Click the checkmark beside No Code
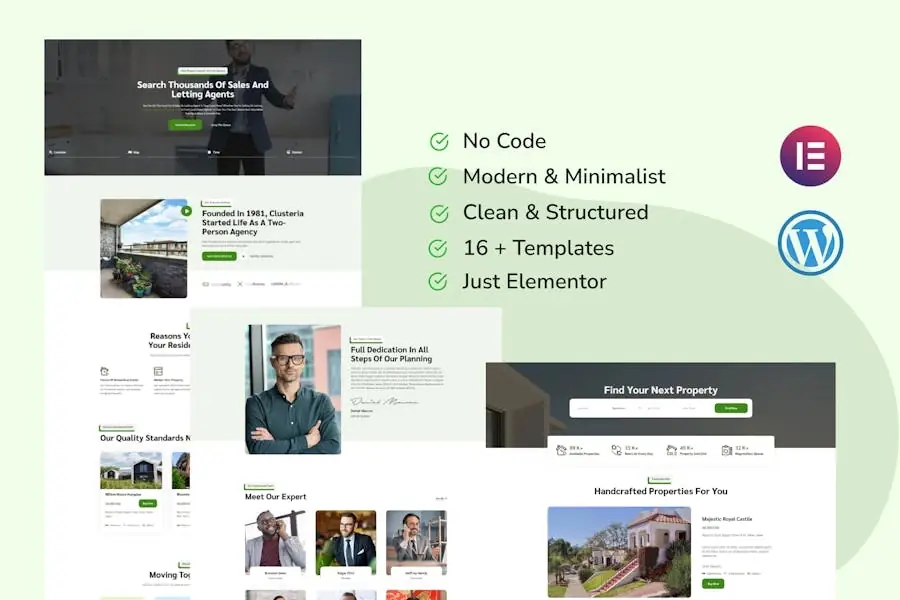This screenshot has height=600, width=900. tap(438, 141)
